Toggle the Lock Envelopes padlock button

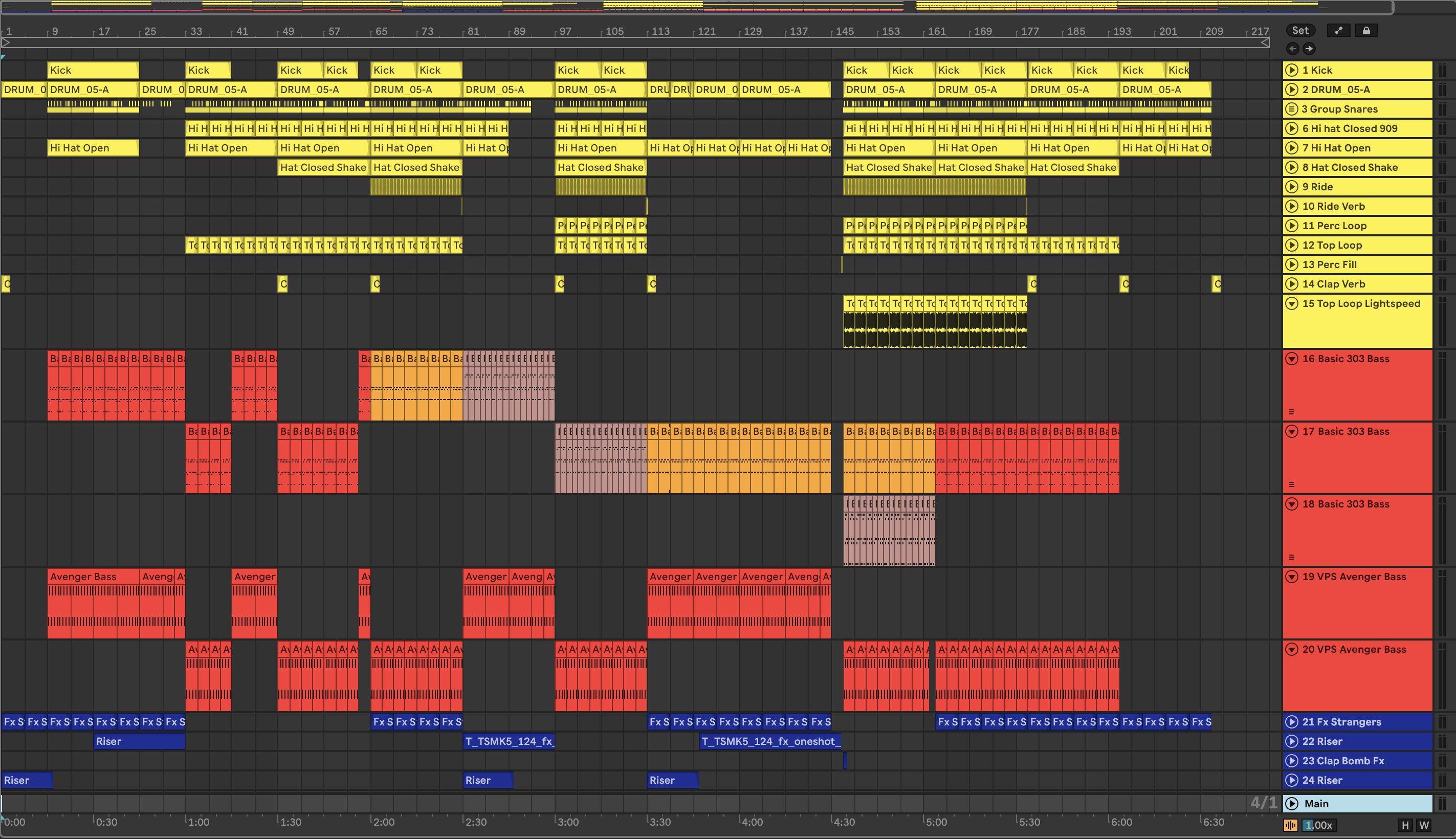pyautogui.click(x=1366, y=31)
